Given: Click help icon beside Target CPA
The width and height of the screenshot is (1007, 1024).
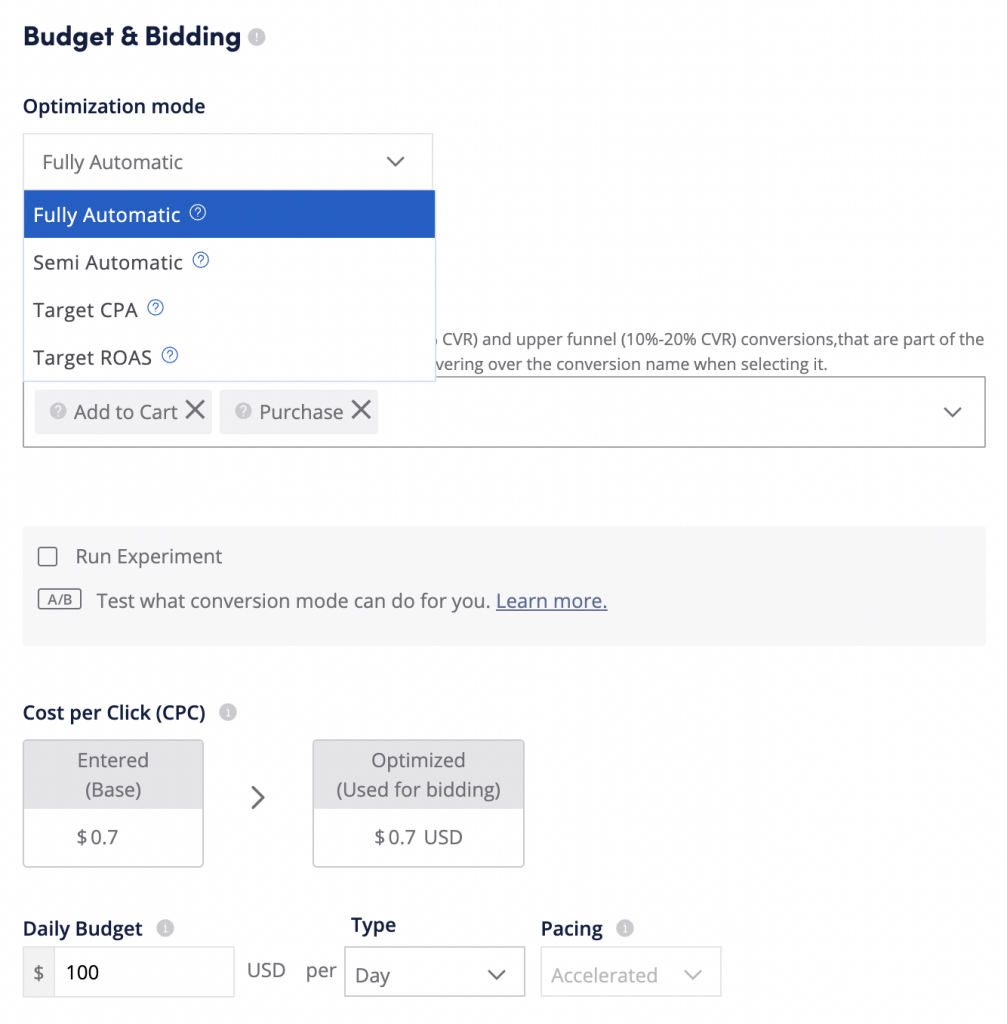Looking at the screenshot, I should click(x=155, y=308).
